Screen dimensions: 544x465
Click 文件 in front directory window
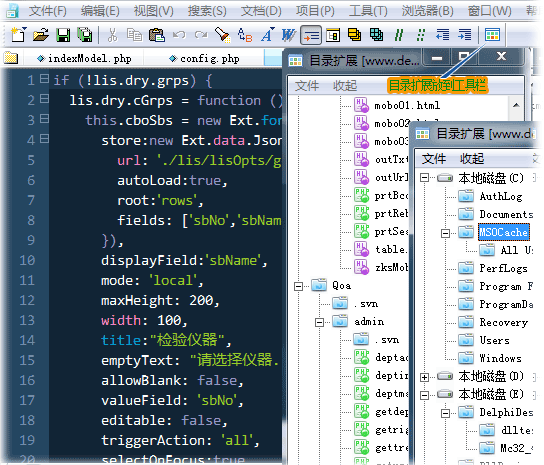[x=434, y=159]
